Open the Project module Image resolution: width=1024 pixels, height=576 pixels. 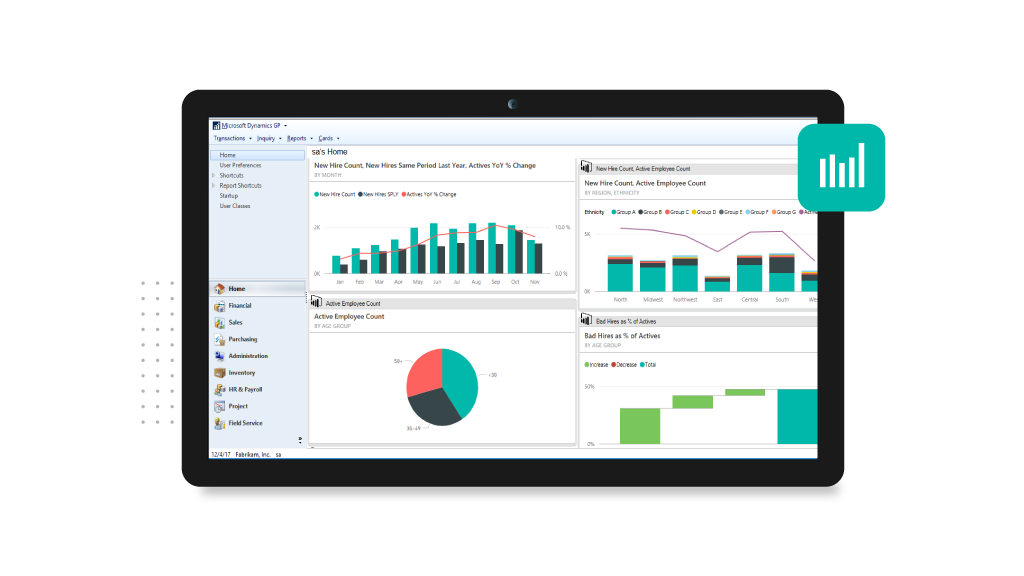[240, 406]
